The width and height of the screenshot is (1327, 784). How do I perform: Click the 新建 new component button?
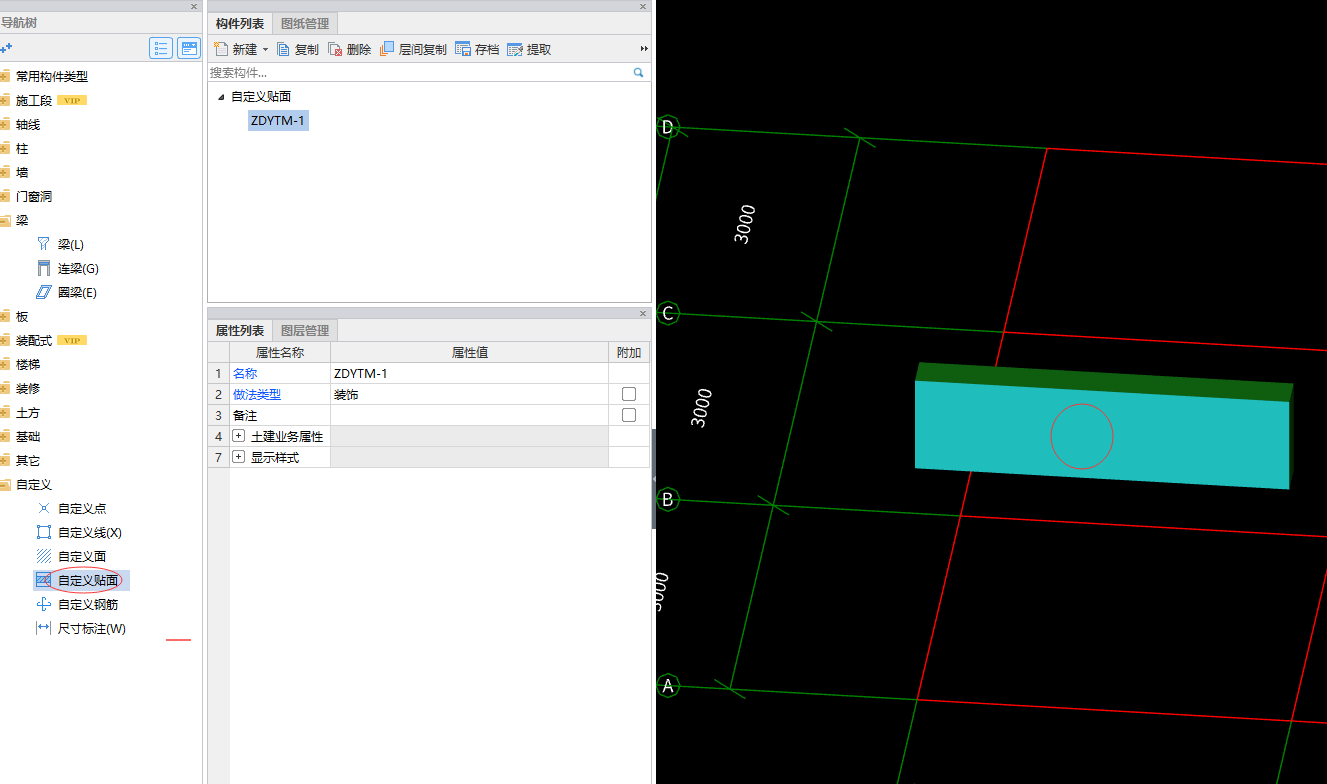(x=236, y=49)
